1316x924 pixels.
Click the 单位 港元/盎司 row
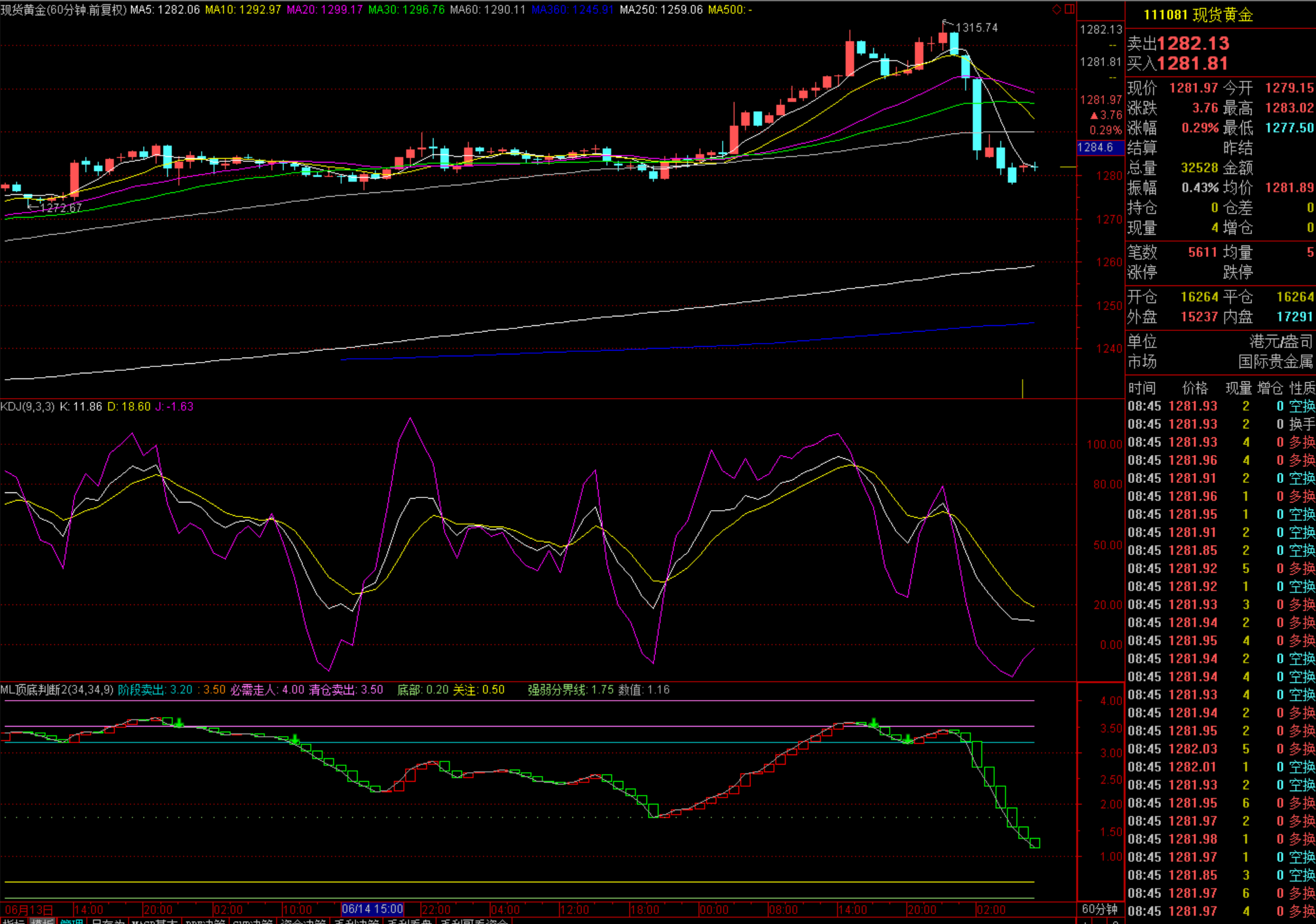1220,342
